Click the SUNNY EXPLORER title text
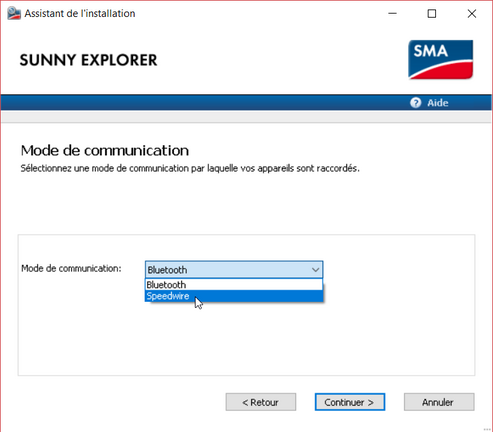This screenshot has width=493, height=432. [88, 60]
